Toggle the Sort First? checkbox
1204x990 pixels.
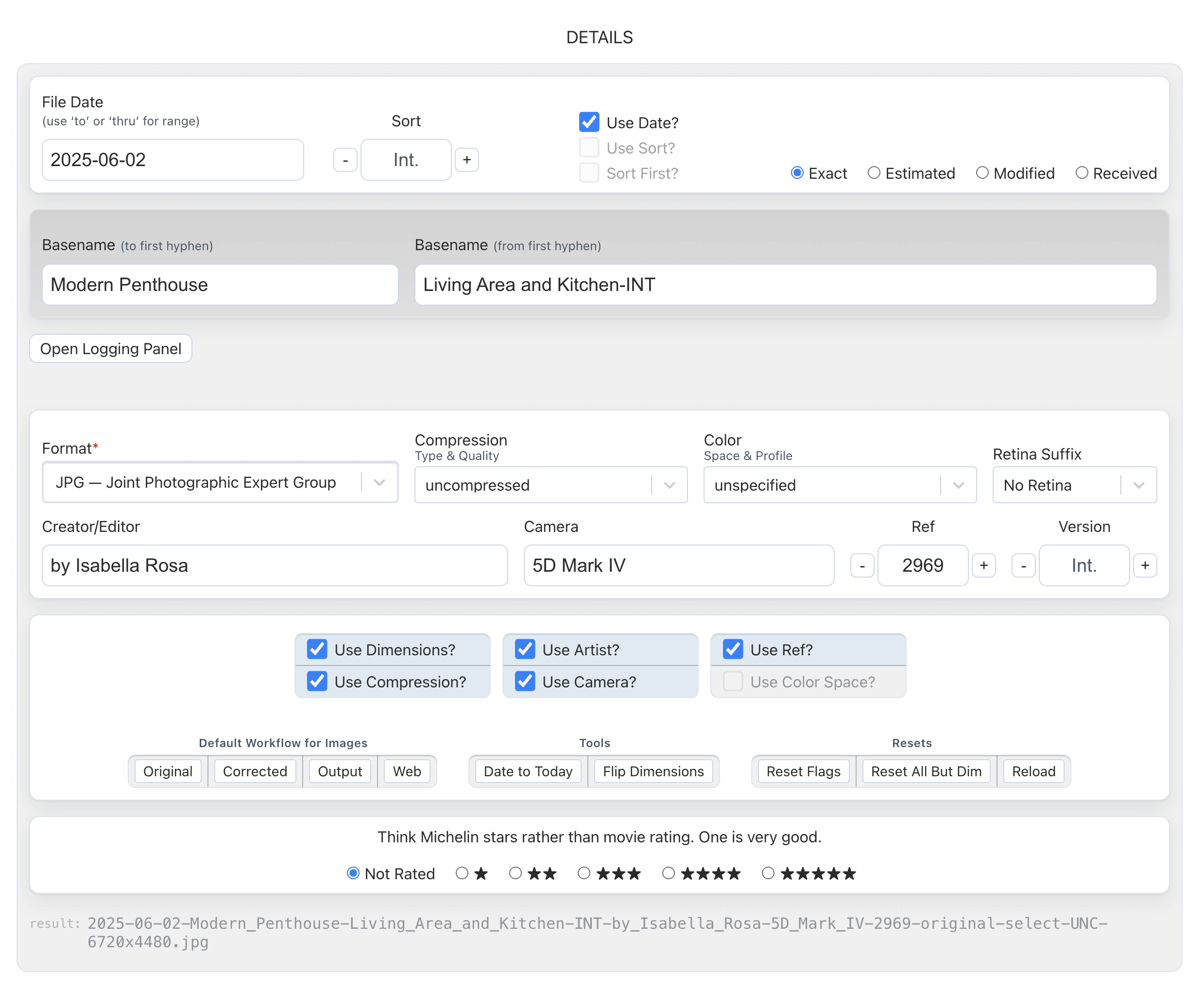[588, 173]
